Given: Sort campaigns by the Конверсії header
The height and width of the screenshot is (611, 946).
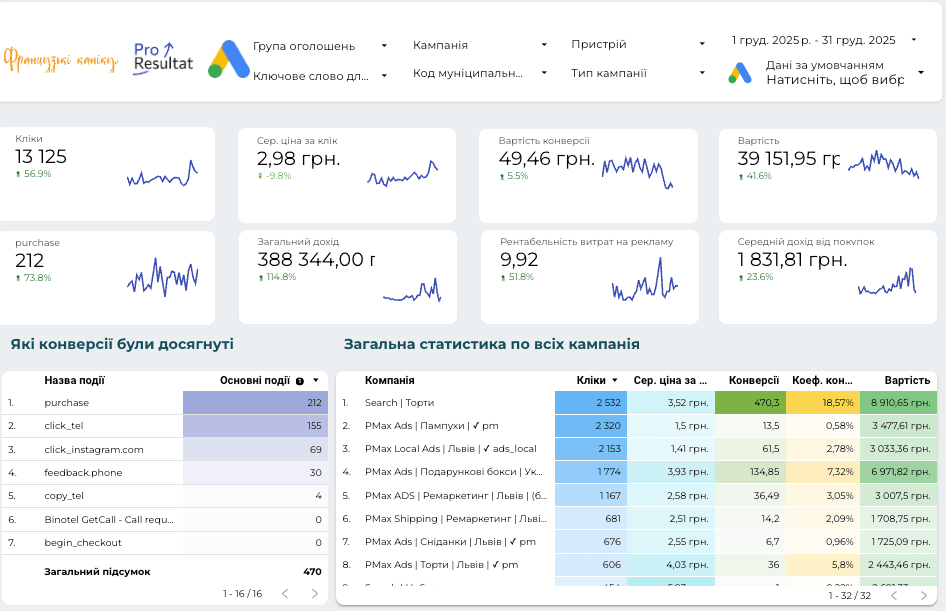Looking at the screenshot, I should (754, 380).
